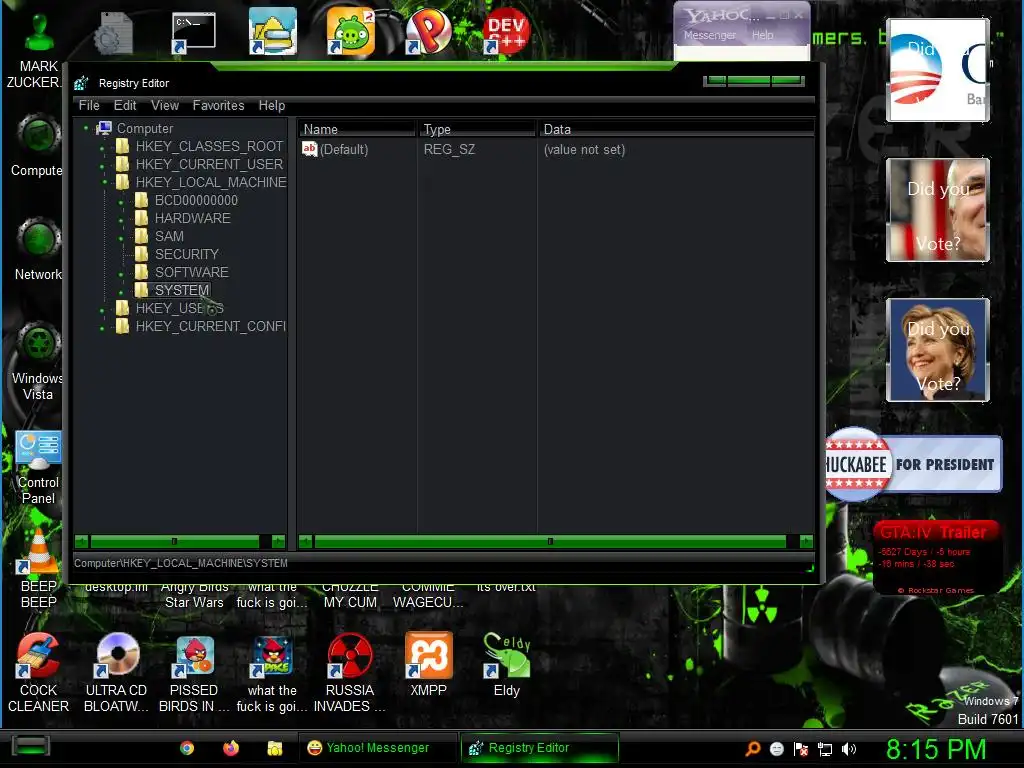The image size is (1024, 768).
Task: Click the ab icon of the (Default) value
Action: click(310, 149)
